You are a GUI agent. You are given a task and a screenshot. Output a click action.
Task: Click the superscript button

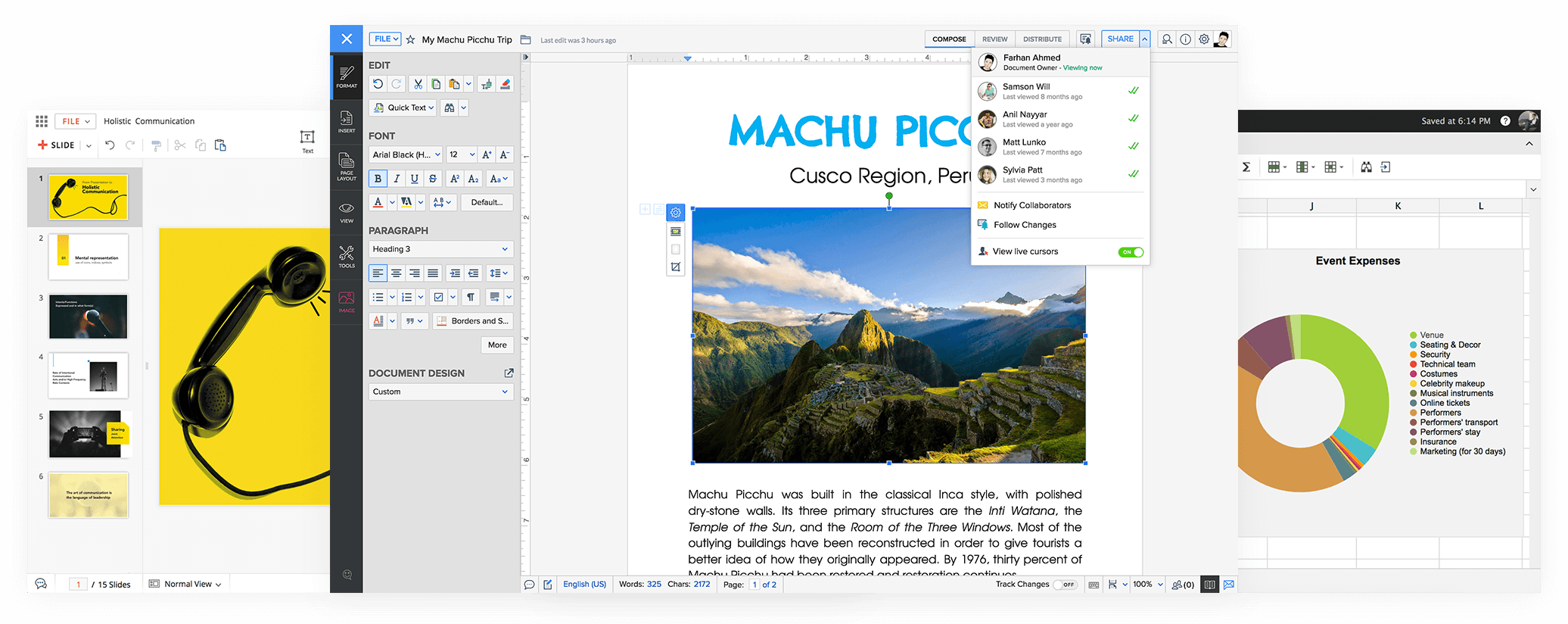click(454, 179)
